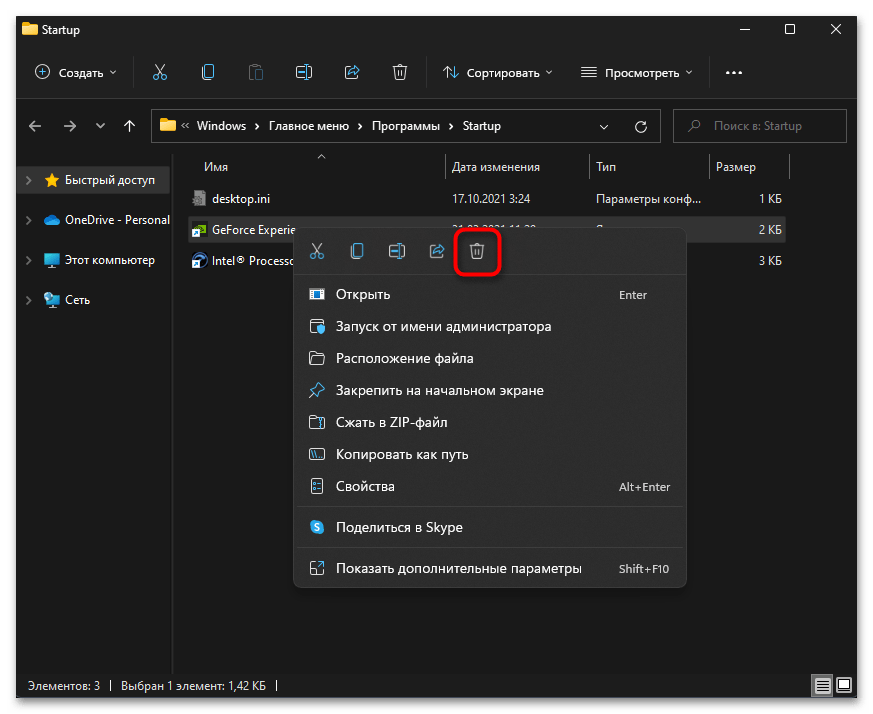This screenshot has height=714, width=873.
Task: Switch to details view in status bar
Action: point(822,685)
